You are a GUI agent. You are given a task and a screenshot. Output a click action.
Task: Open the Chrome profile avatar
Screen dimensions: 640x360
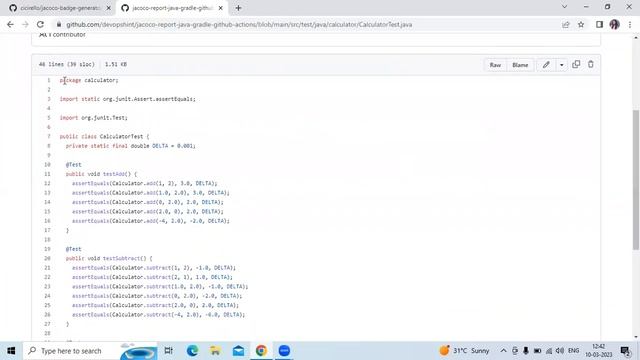click(x=615, y=24)
